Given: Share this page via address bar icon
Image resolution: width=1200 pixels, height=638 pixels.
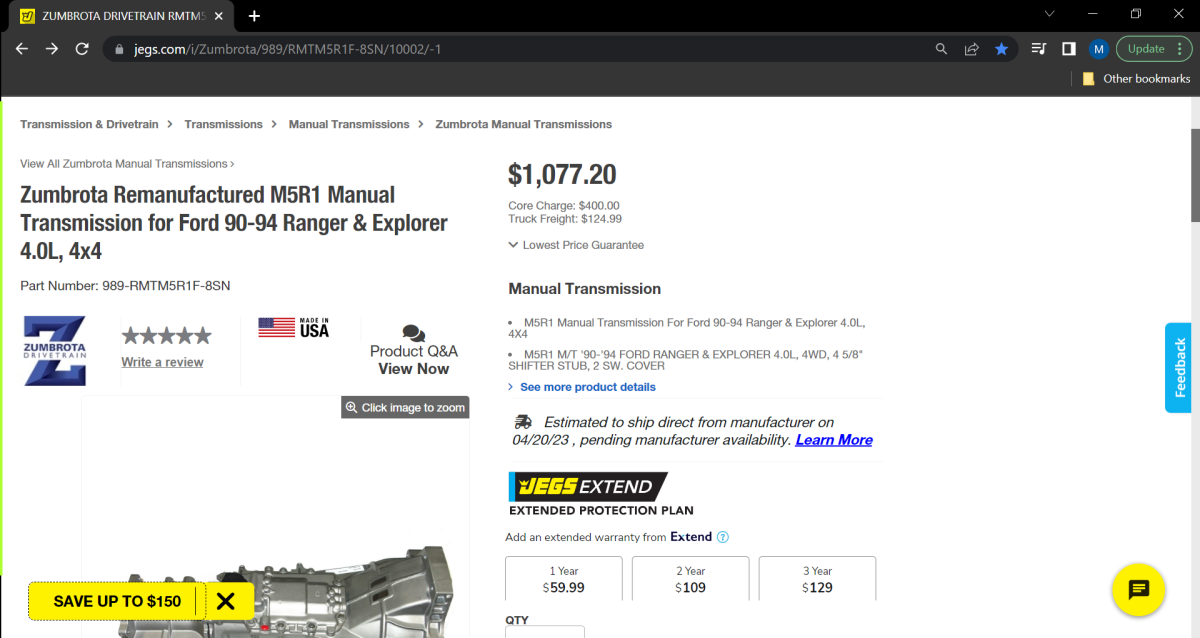Looking at the screenshot, I should (x=971, y=48).
